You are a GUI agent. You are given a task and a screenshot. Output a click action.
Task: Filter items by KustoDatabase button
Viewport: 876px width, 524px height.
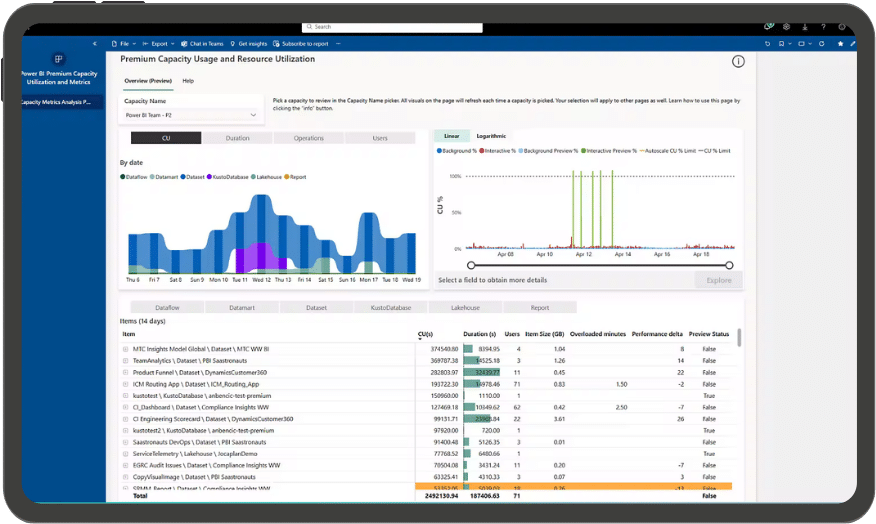coord(391,308)
